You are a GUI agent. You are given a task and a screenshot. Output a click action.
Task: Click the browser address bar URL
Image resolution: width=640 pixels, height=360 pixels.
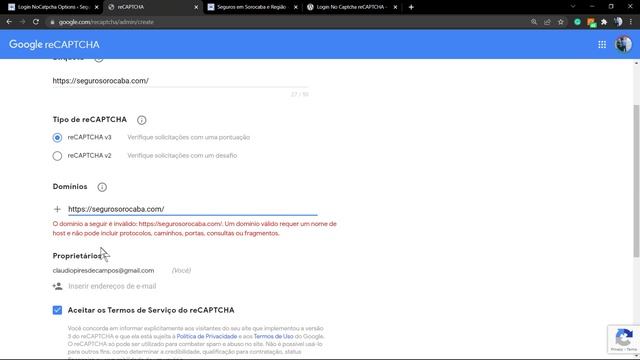point(106,22)
